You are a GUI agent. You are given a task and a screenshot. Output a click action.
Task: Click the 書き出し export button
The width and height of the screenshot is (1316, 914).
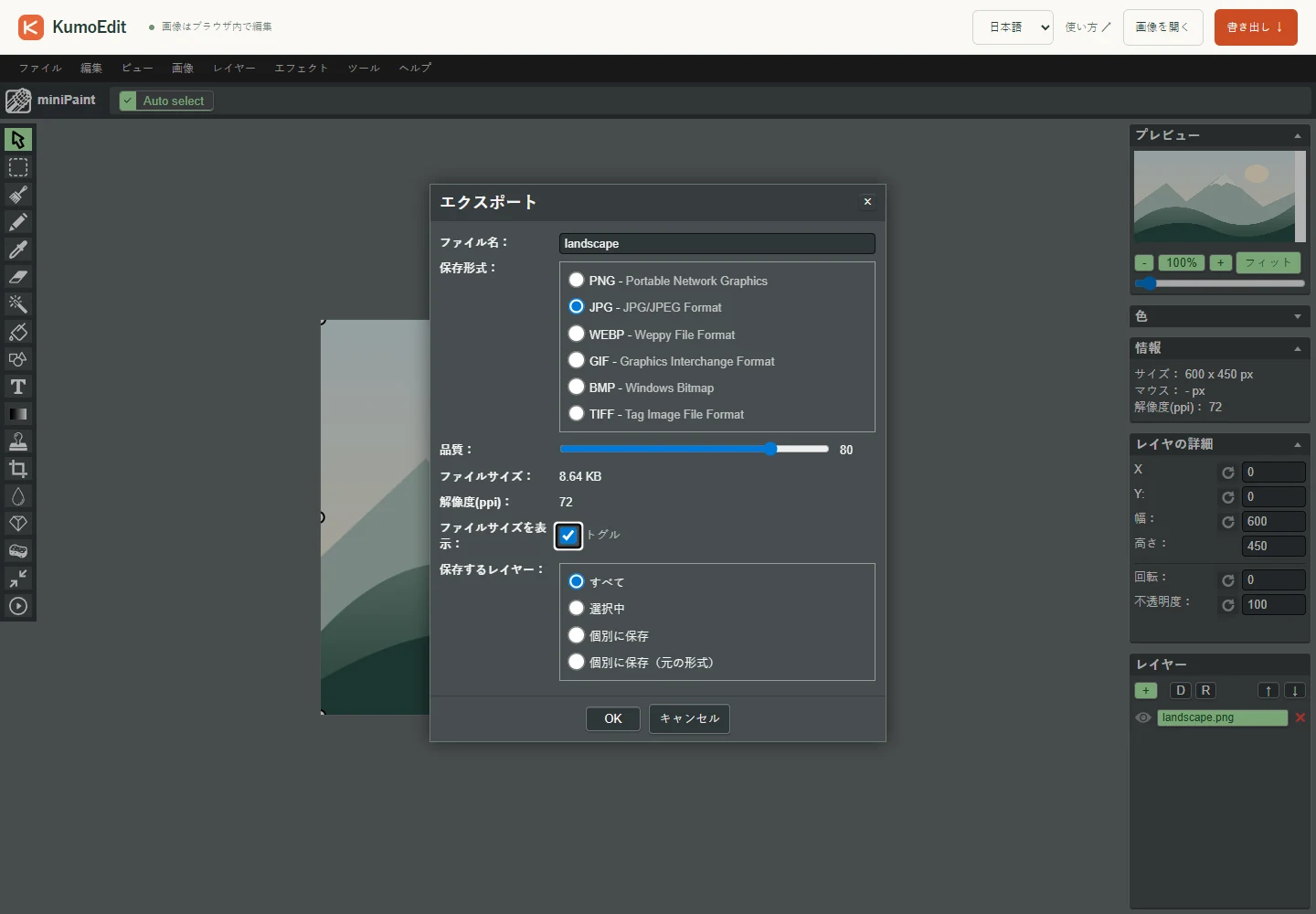pyautogui.click(x=1256, y=27)
